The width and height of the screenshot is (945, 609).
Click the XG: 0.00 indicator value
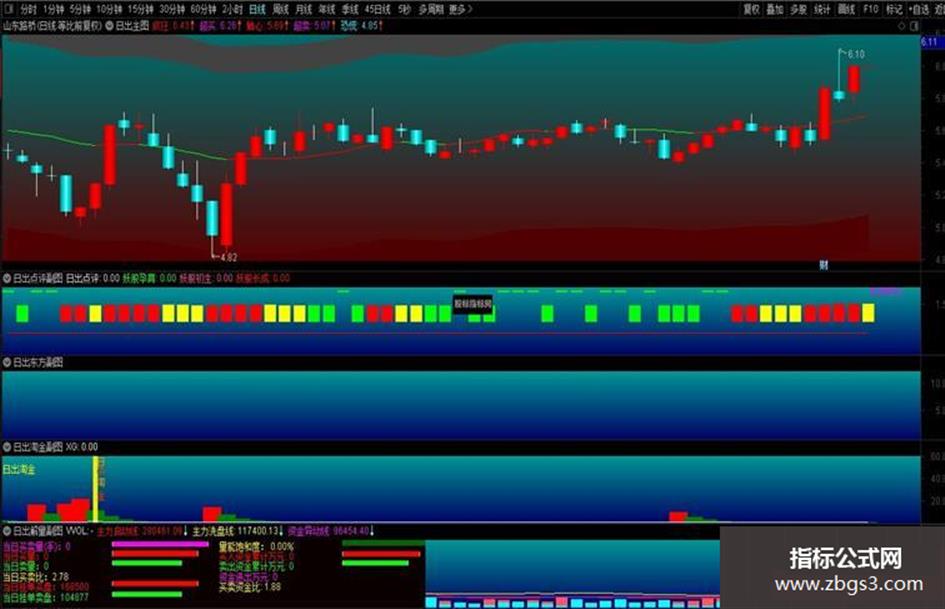[x=81, y=447]
